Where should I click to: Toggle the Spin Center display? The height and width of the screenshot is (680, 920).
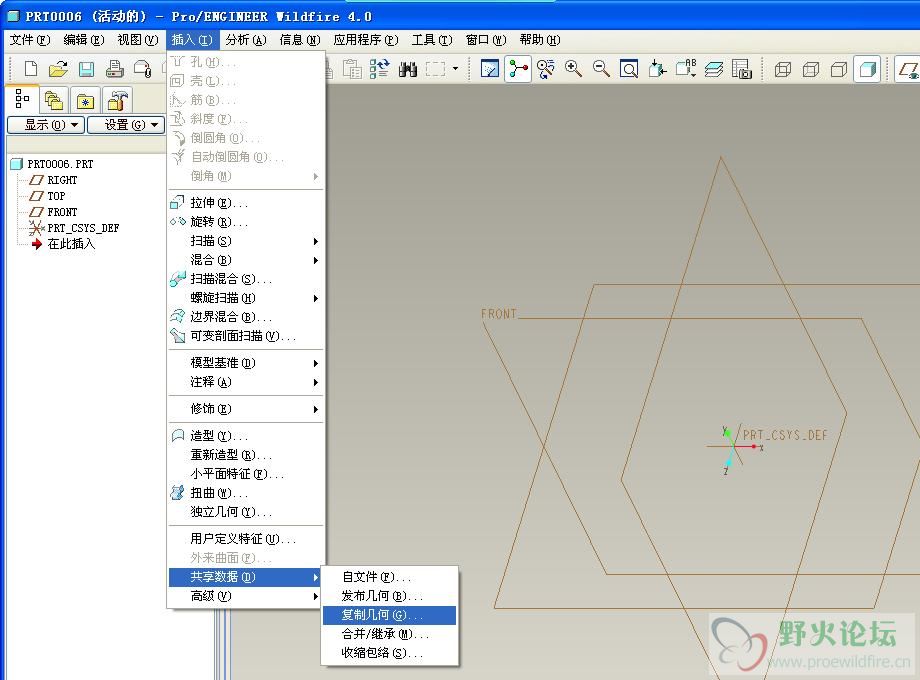pyautogui.click(x=518, y=69)
